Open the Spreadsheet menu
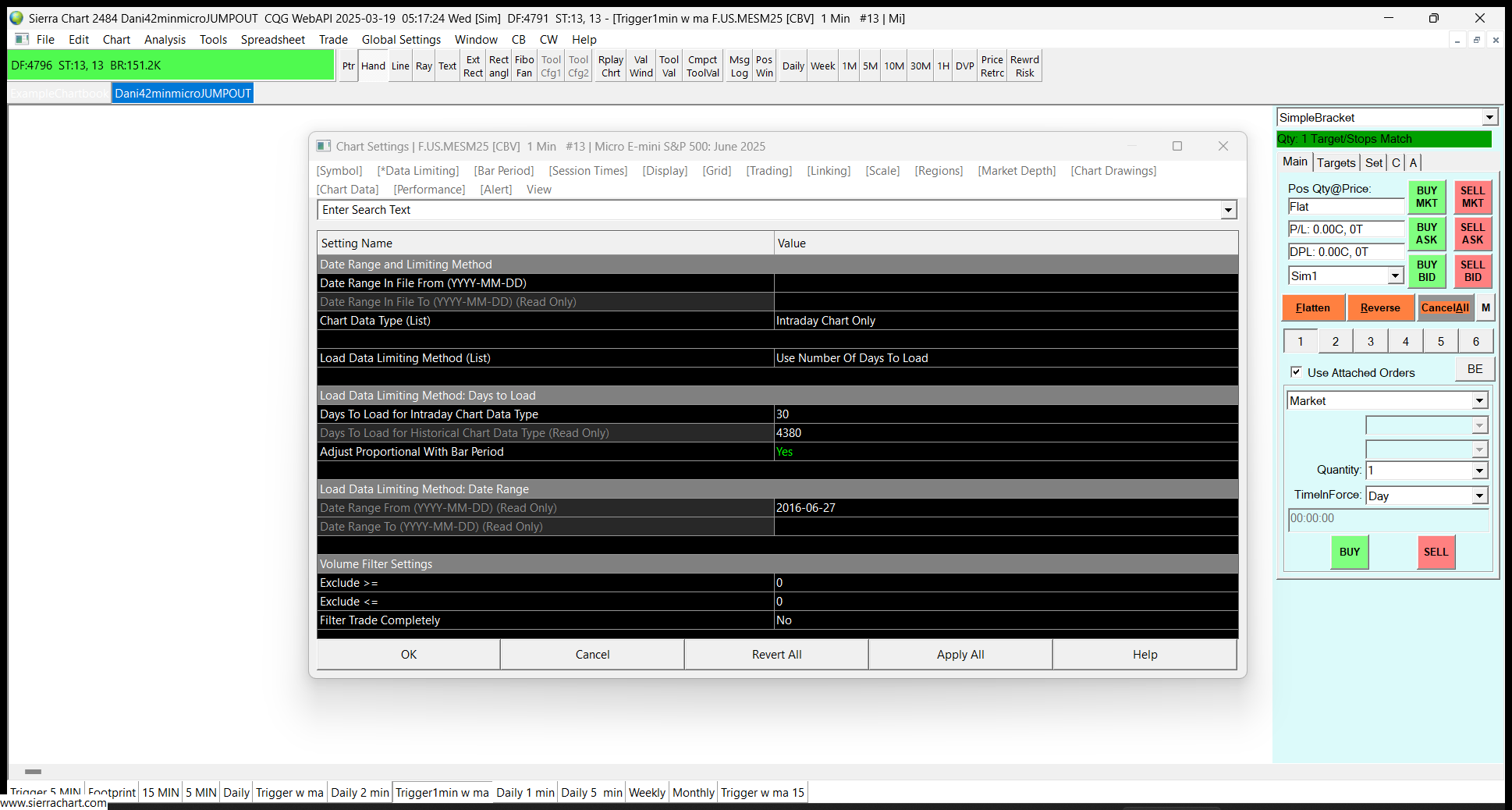Viewport: 1512px width, 810px height. click(273, 40)
